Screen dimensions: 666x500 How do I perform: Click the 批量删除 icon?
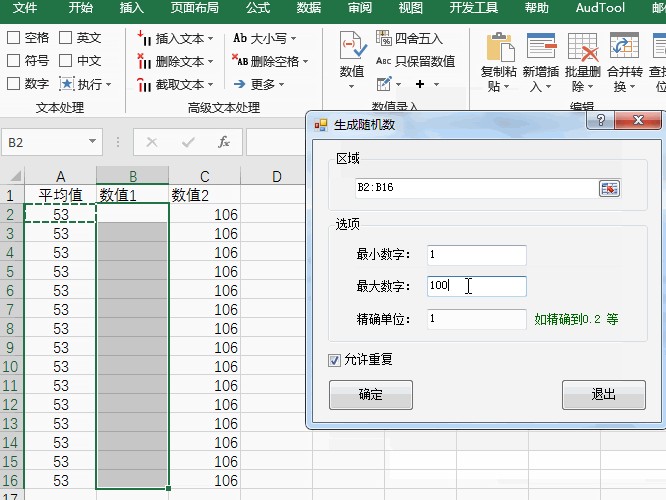583,47
